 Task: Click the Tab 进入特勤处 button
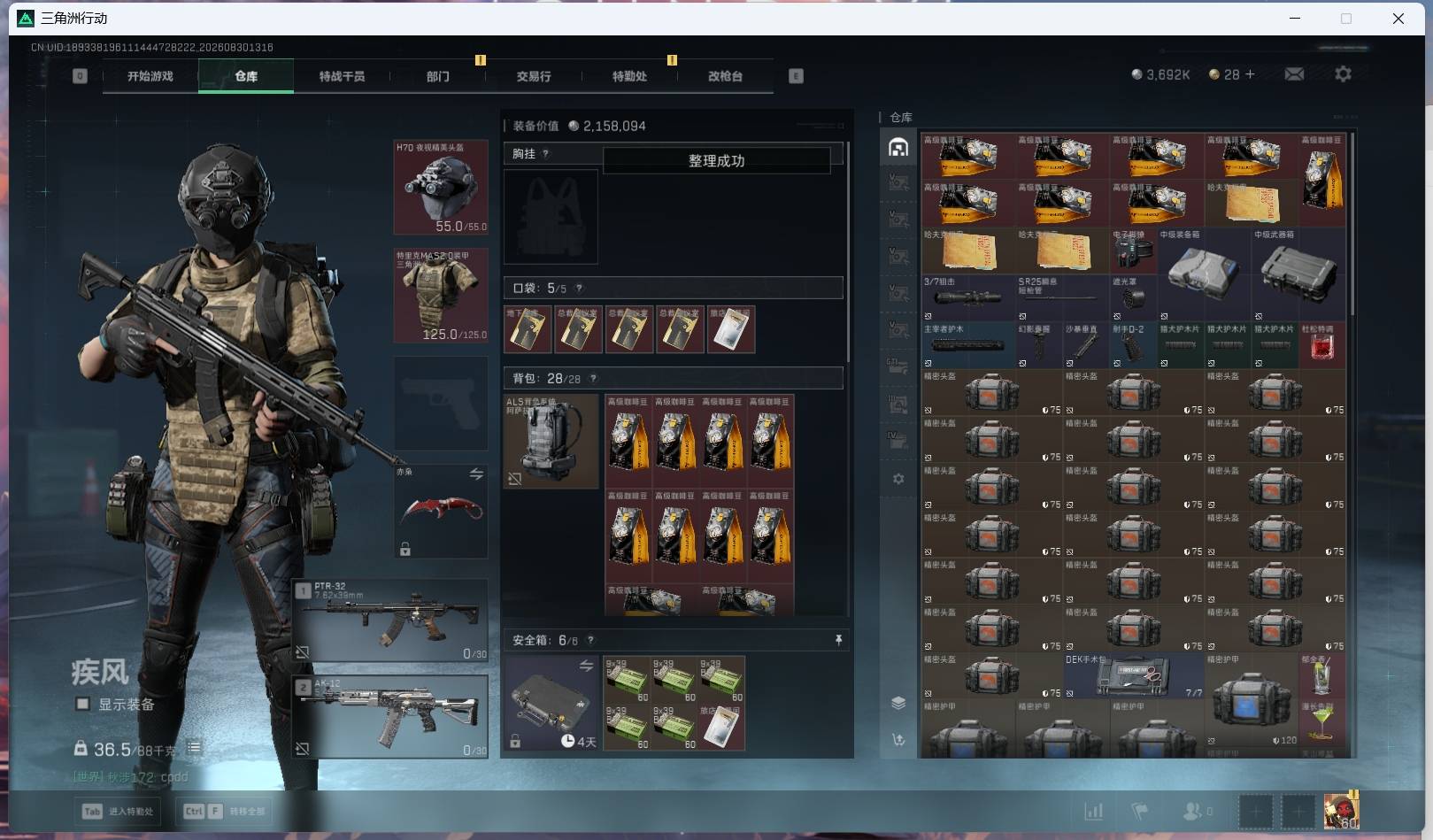click(118, 811)
